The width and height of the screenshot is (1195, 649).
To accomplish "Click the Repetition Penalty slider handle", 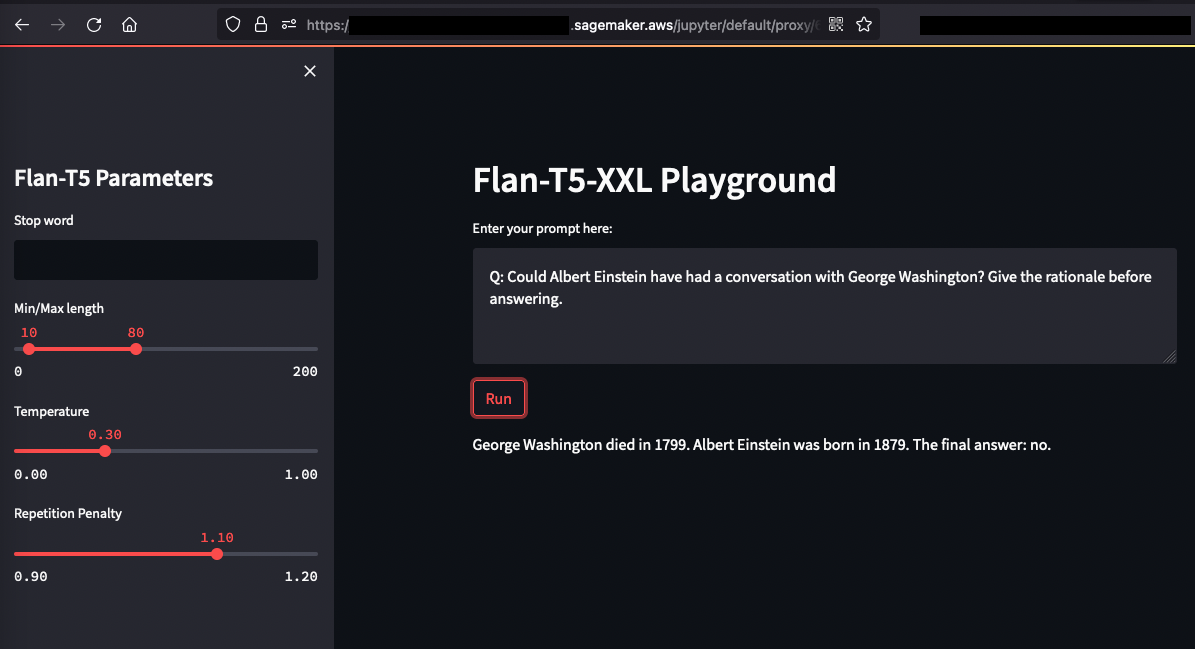I will 217,554.
